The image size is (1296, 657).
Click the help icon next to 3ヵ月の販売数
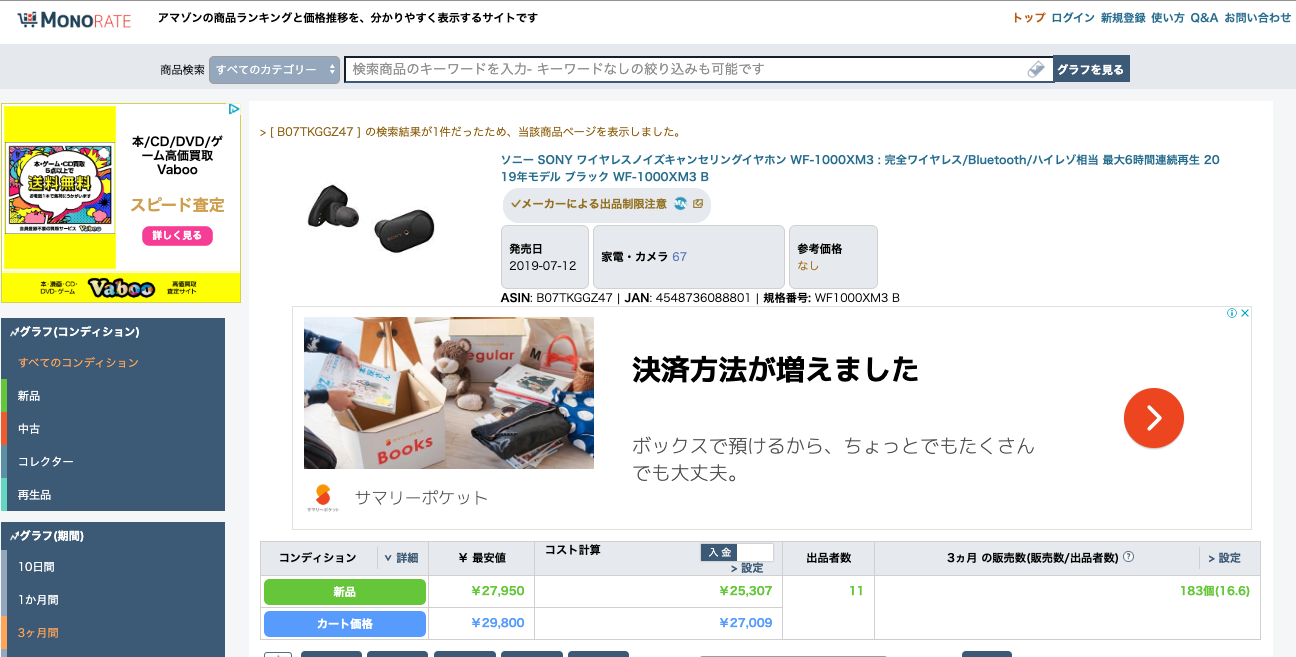(x=1128, y=557)
